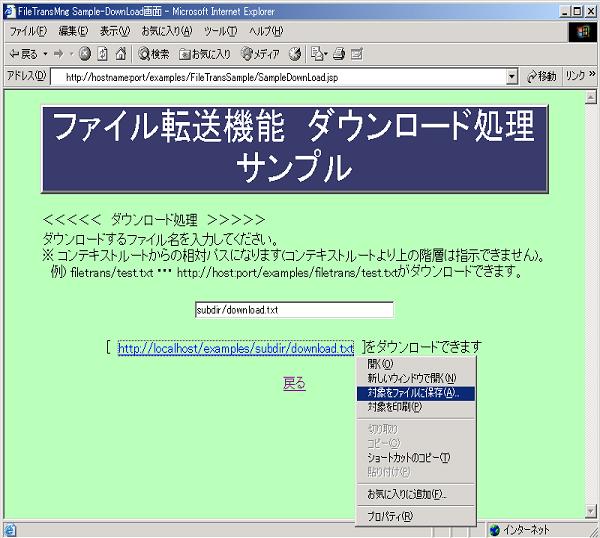Open the Favorites (お気に入り) toolbar button
600x538 pixels.
(x=205, y=54)
